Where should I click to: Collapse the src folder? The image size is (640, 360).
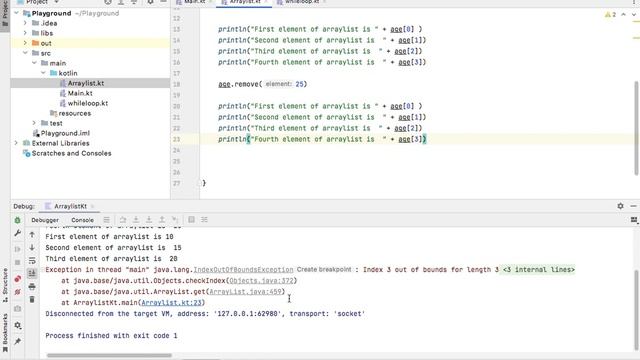25,53
